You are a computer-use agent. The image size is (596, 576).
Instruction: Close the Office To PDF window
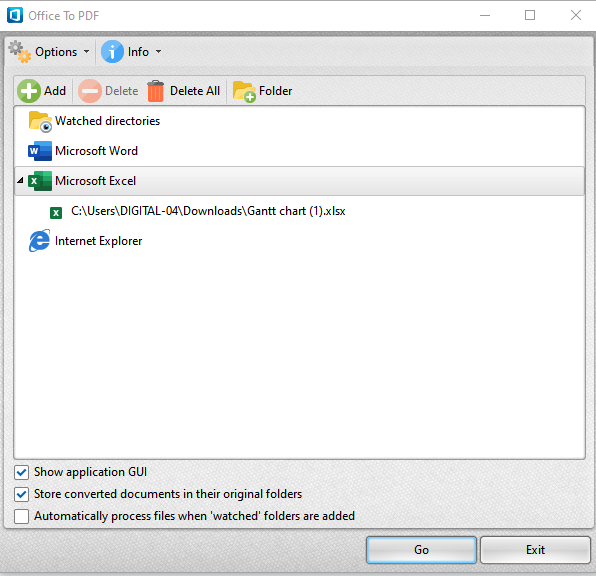coord(575,15)
